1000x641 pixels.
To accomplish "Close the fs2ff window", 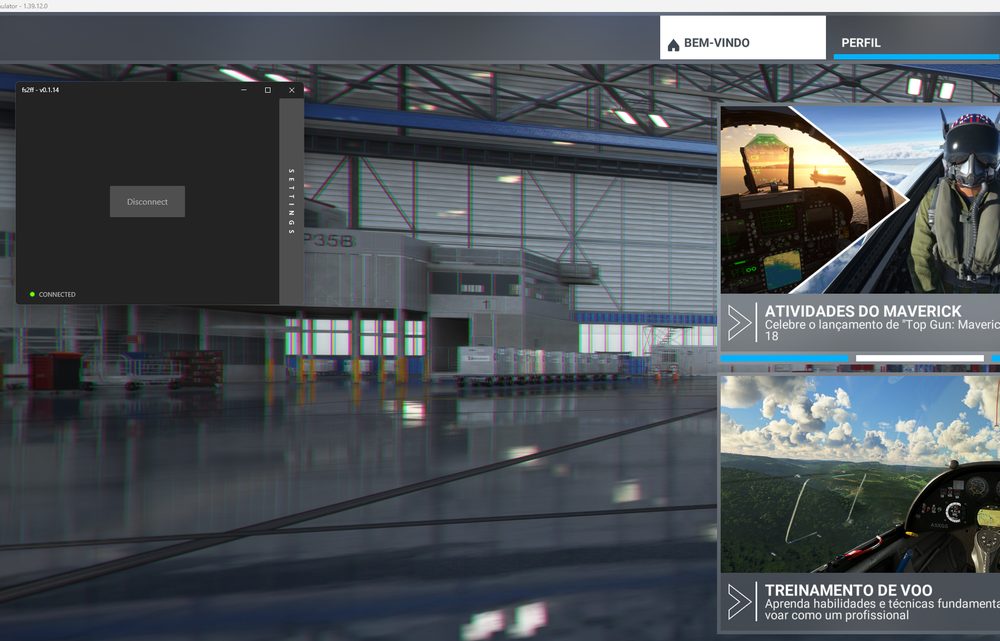I will tap(291, 90).
